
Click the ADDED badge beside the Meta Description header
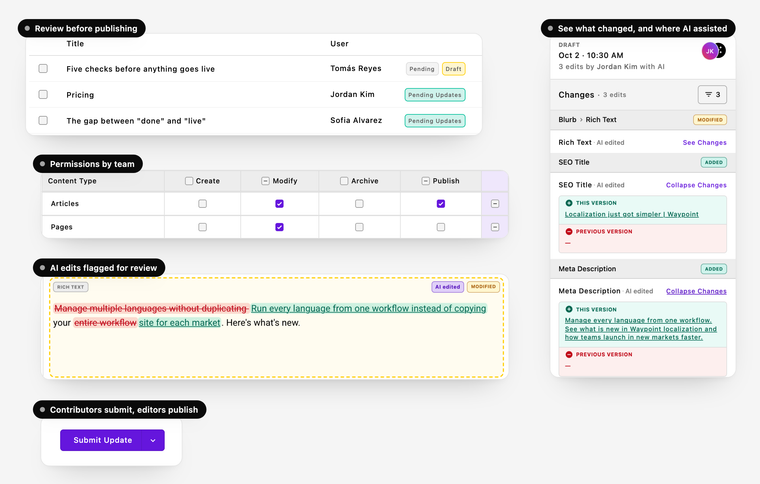[x=713, y=269]
